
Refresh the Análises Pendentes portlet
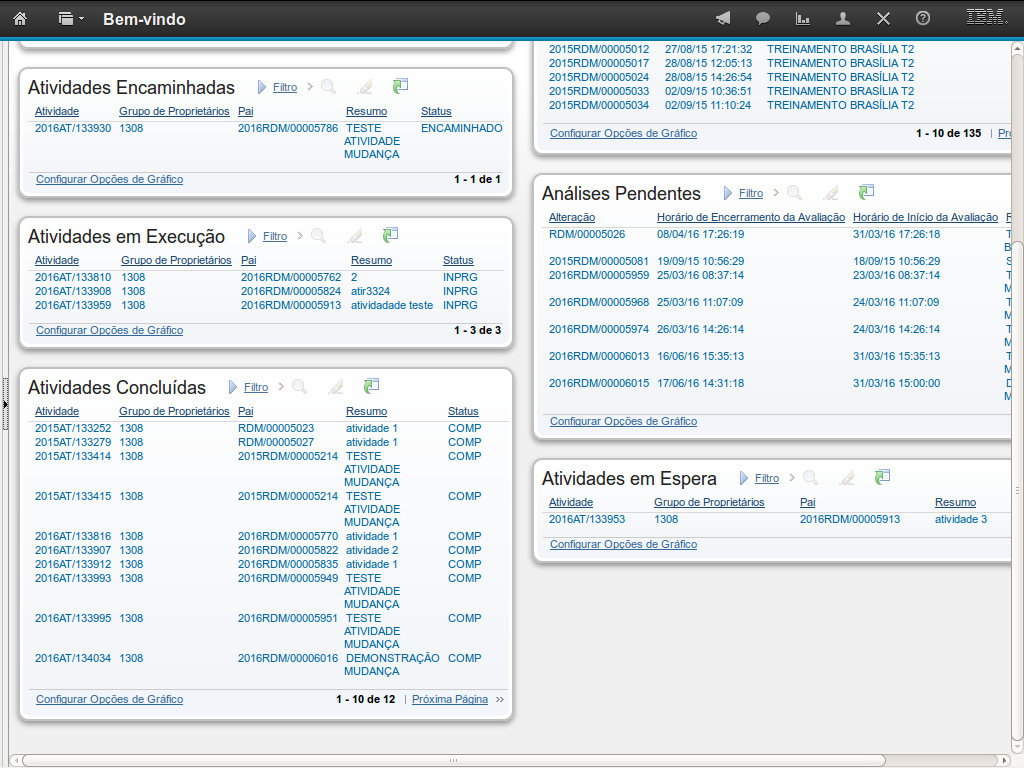[866, 192]
